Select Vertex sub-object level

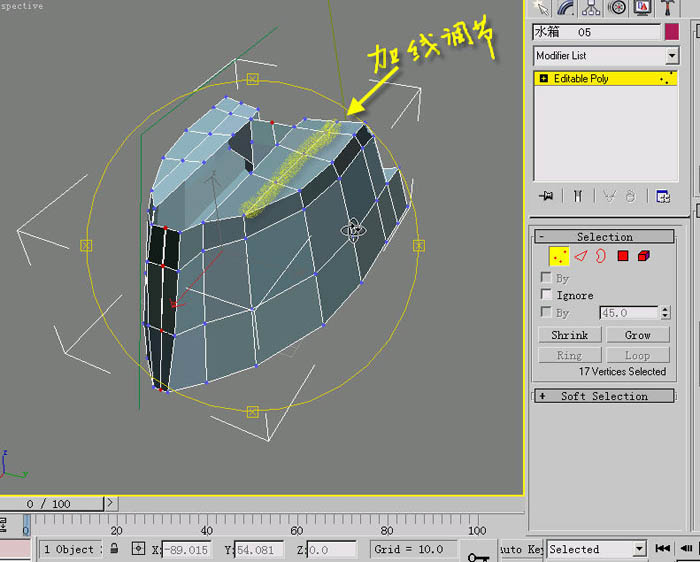click(559, 256)
